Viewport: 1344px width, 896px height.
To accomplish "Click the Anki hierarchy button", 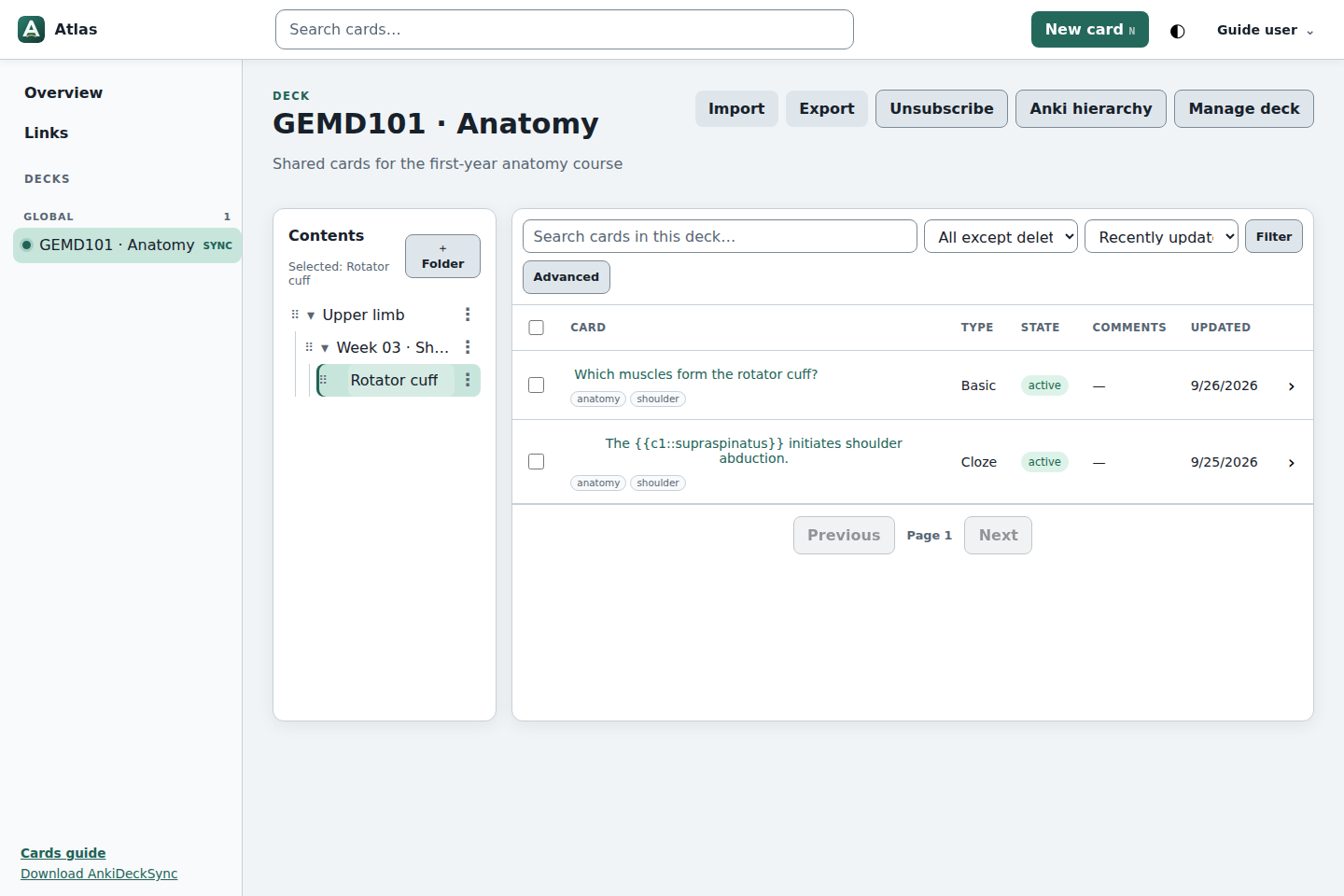I will point(1091,109).
